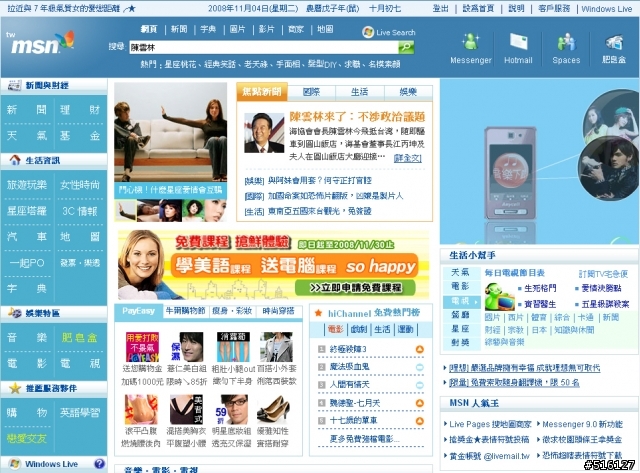Click the 娛樂特區 music icon

click(x=15, y=313)
